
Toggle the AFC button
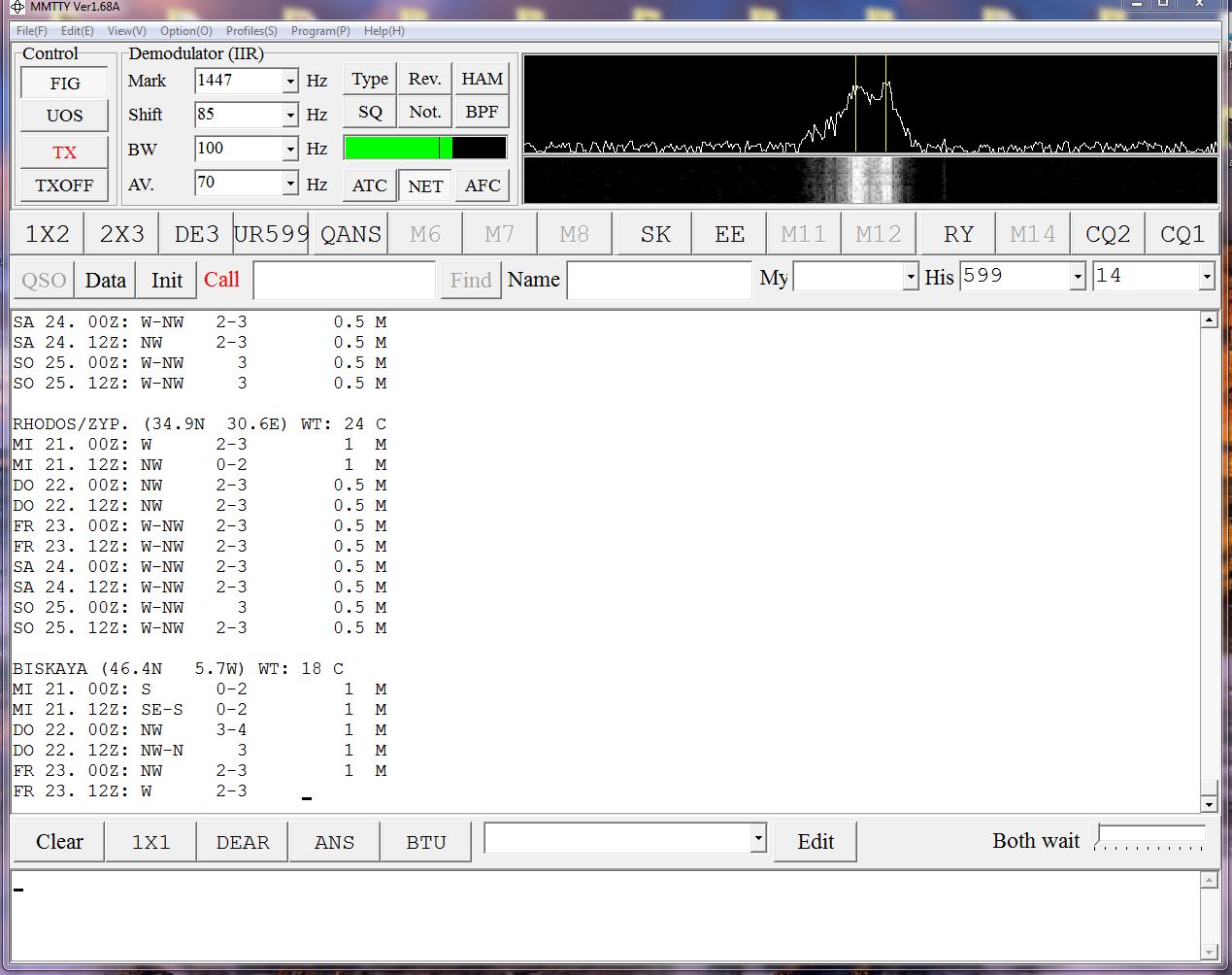point(482,185)
